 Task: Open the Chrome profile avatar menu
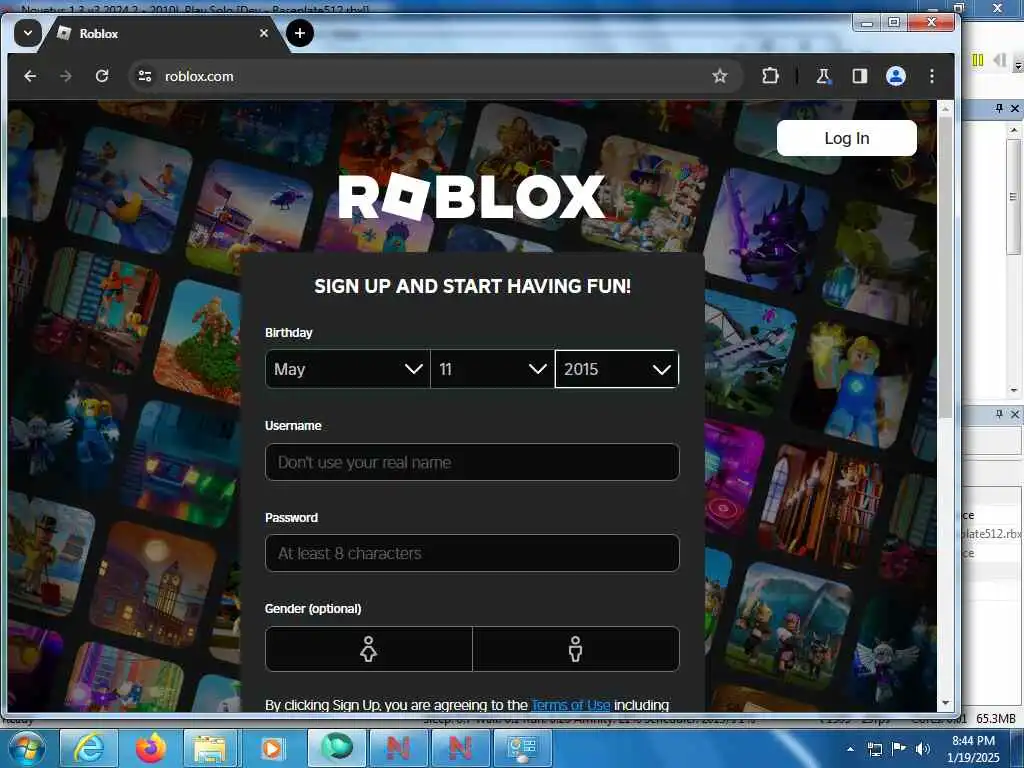click(895, 76)
